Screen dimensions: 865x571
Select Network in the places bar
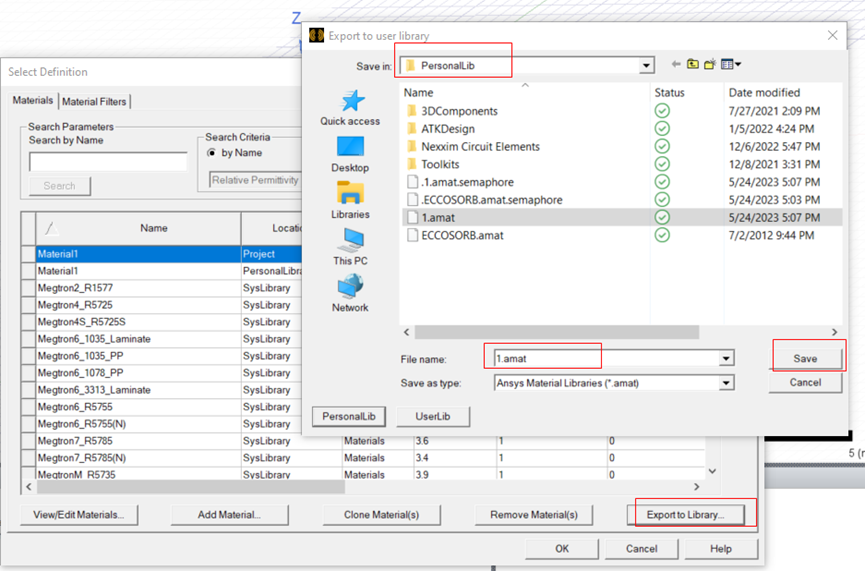[x=350, y=293]
